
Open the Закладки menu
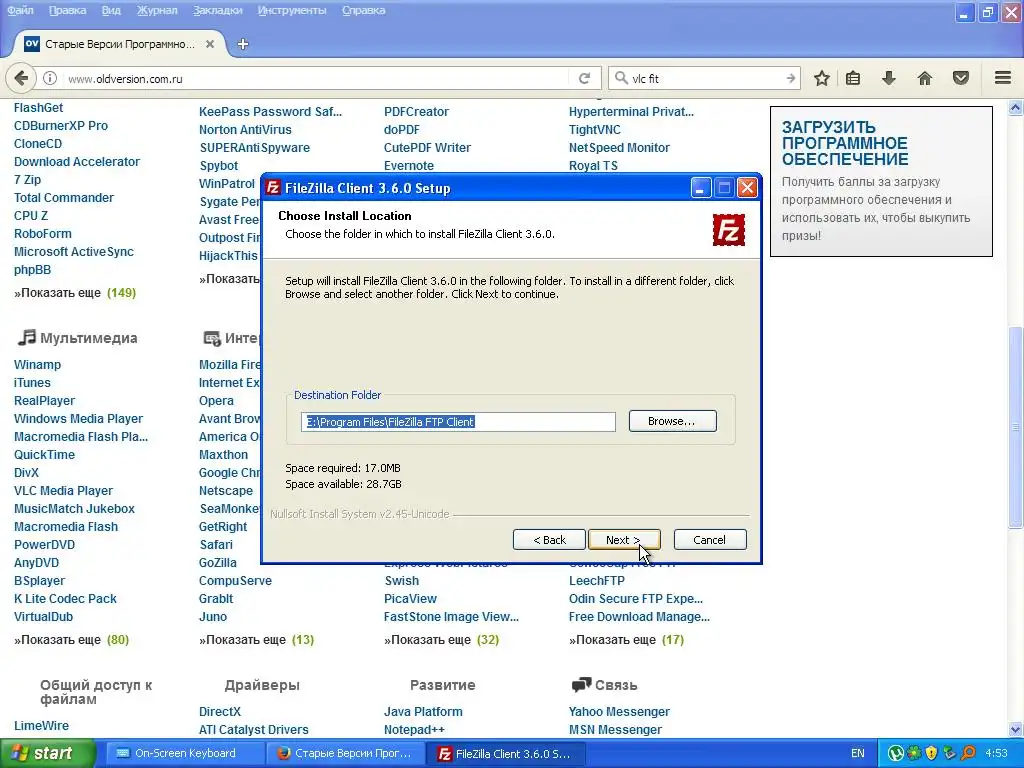coord(217,10)
